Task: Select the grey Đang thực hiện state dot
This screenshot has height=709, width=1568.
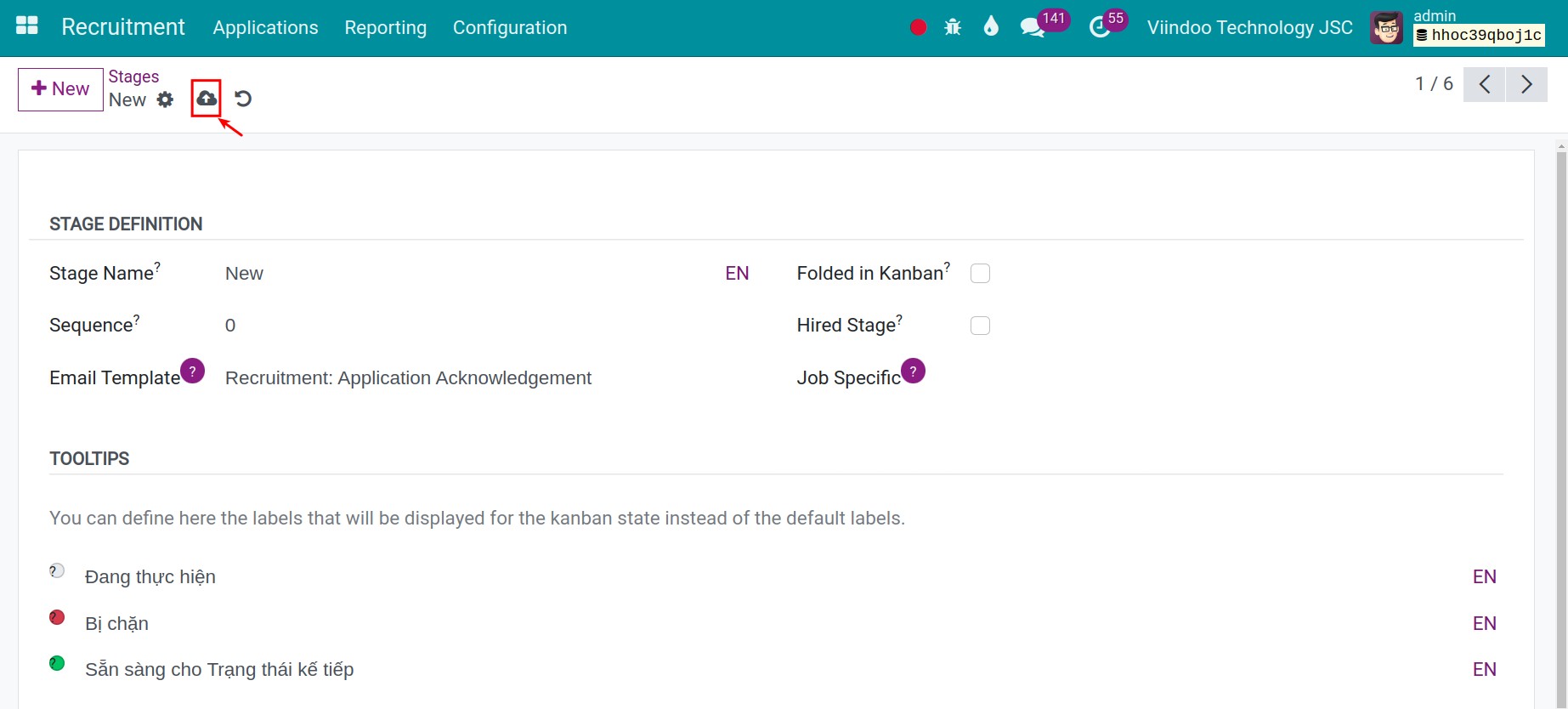Action: (x=57, y=570)
